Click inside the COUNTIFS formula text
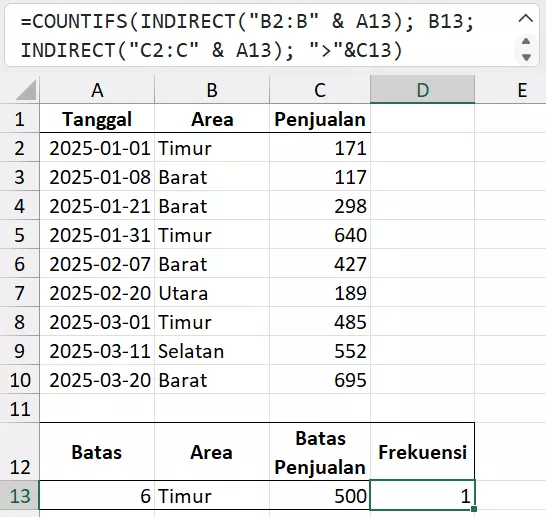 click(x=247, y=36)
